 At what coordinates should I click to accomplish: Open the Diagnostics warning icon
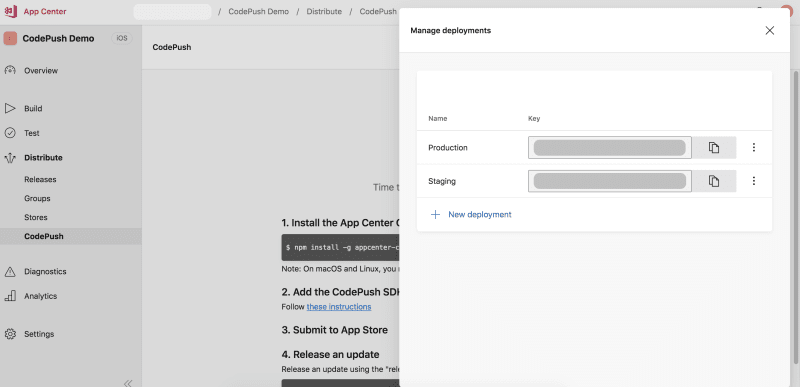10,272
